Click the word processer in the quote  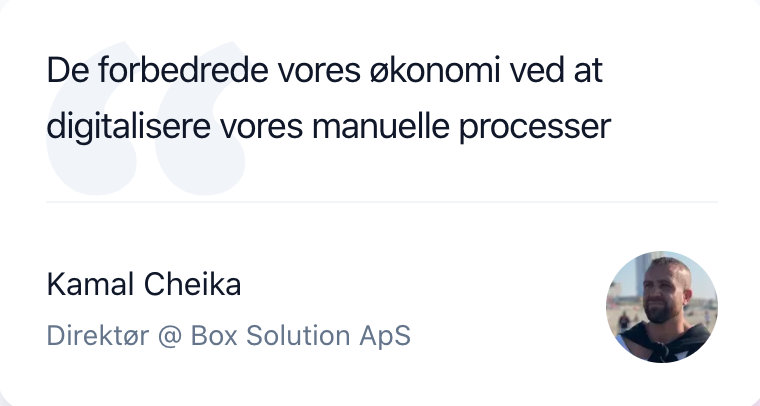click(x=541, y=129)
